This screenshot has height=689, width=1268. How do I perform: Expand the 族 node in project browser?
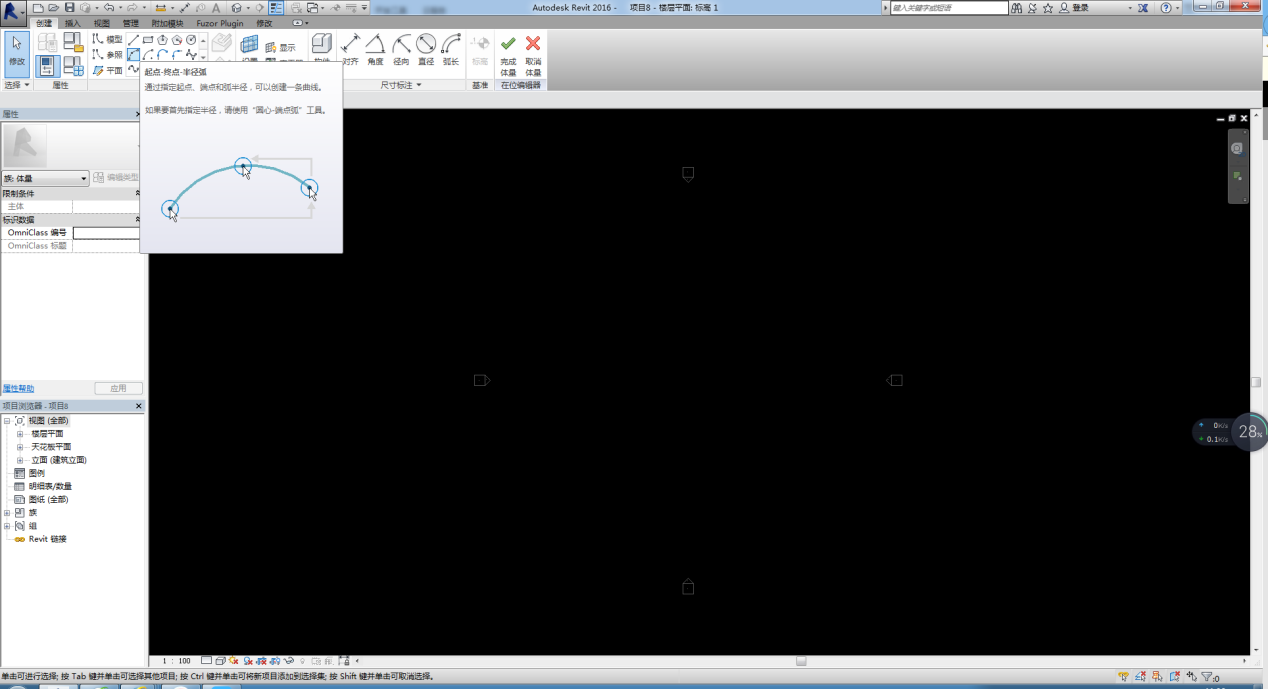(x=7, y=512)
